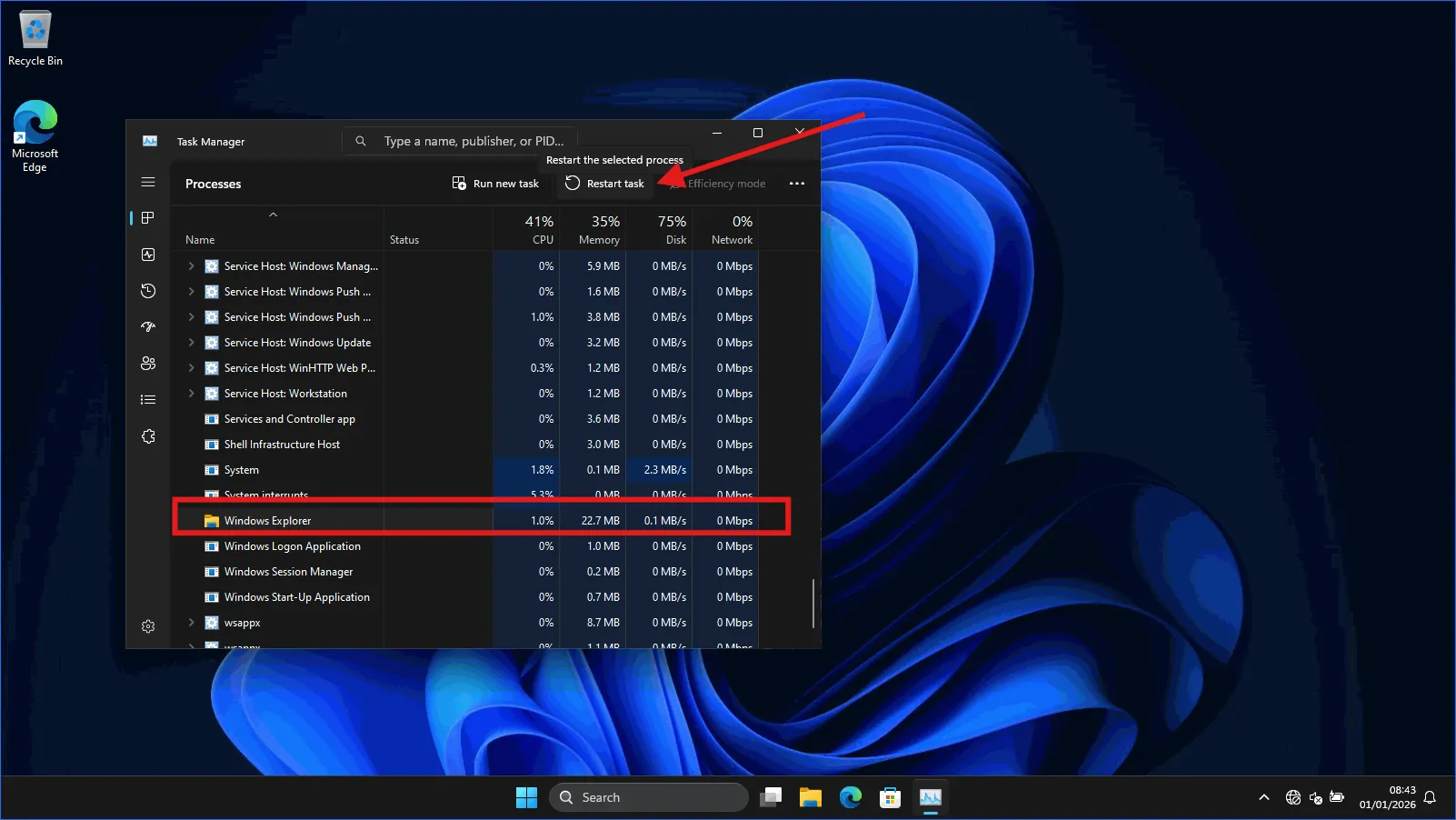Expand the Service Host: Windows Update entry
Image resolution: width=1456 pixels, height=820 pixels.
coord(191,343)
